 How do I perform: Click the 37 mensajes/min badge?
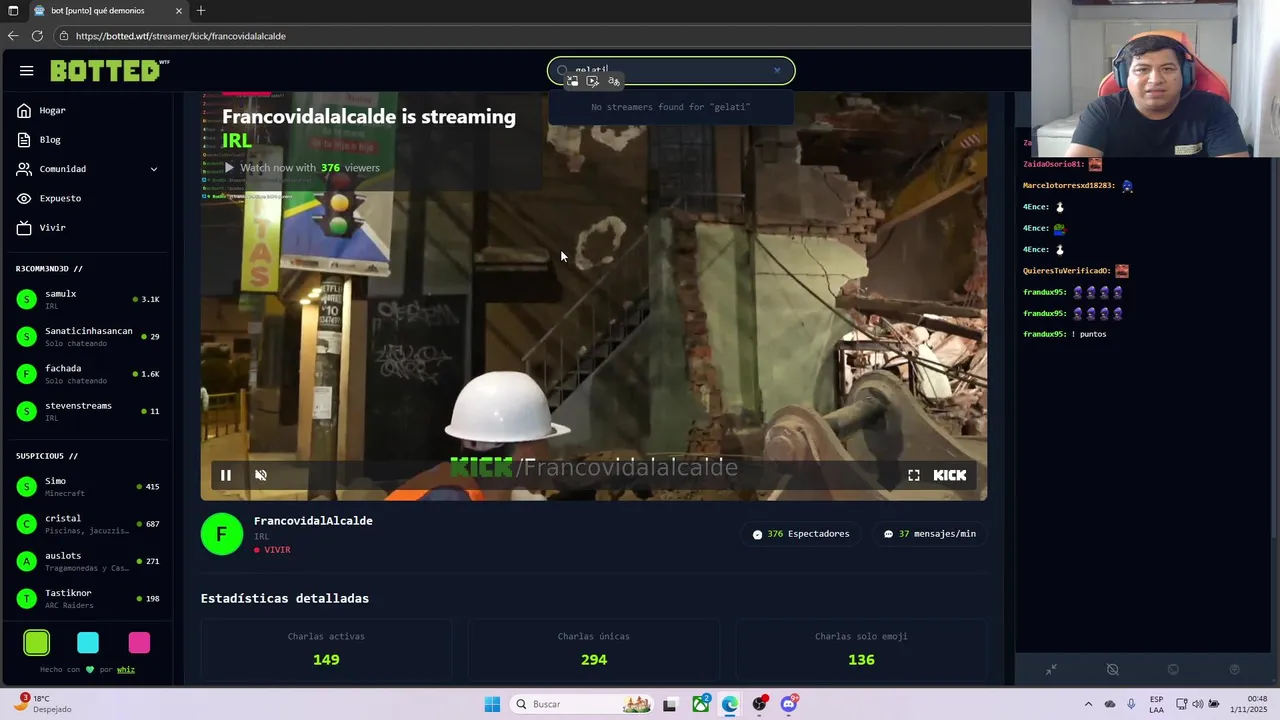coord(930,534)
